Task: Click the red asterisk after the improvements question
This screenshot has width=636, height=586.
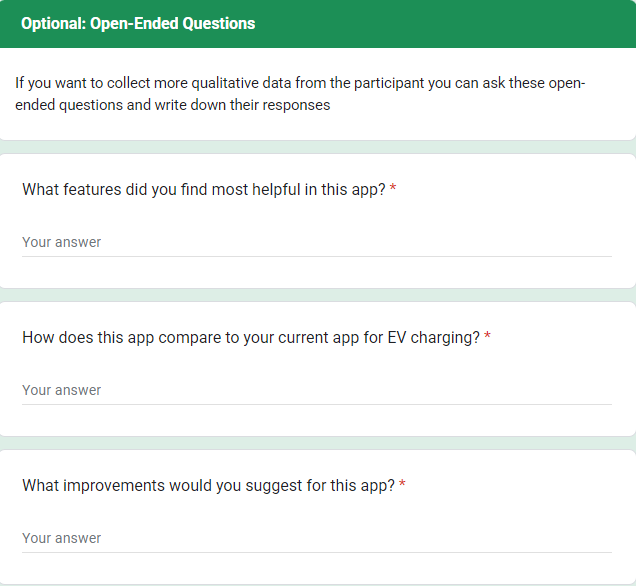Action: [402, 486]
